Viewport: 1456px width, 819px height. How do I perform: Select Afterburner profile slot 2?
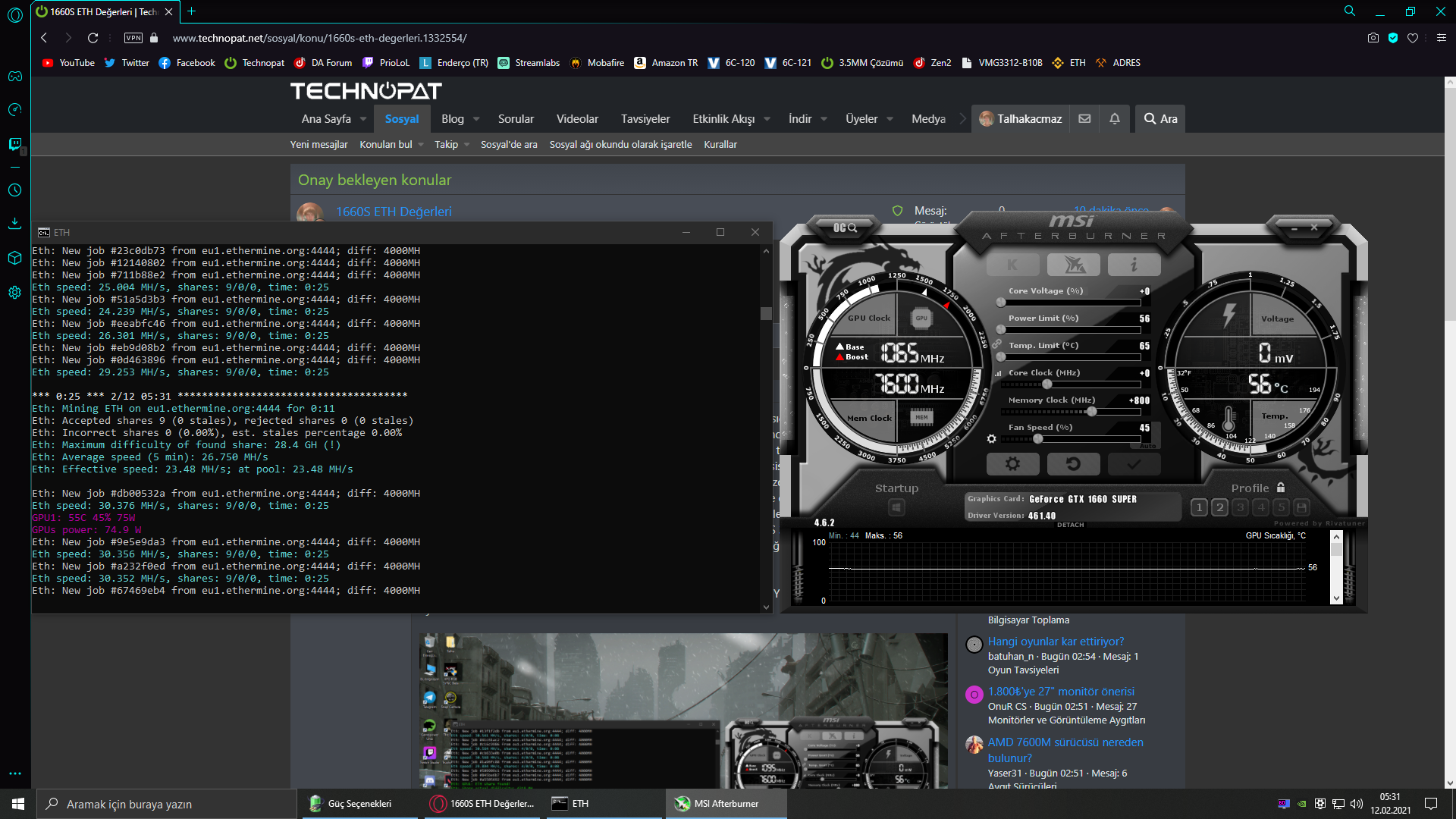[1219, 507]
